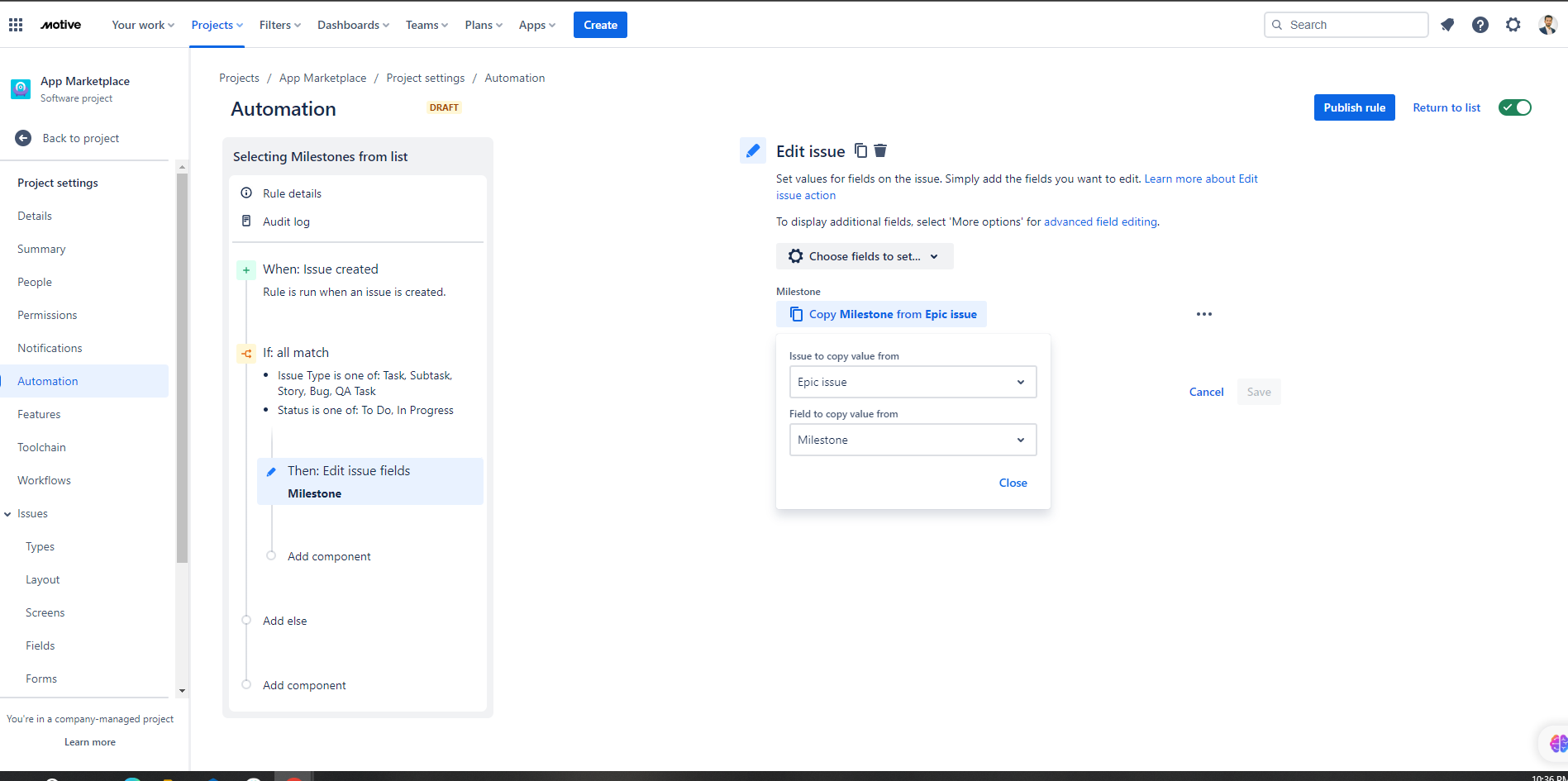Open the settings gear icon
Screen dimensions: 1568x781
(x=1513, y=25)
